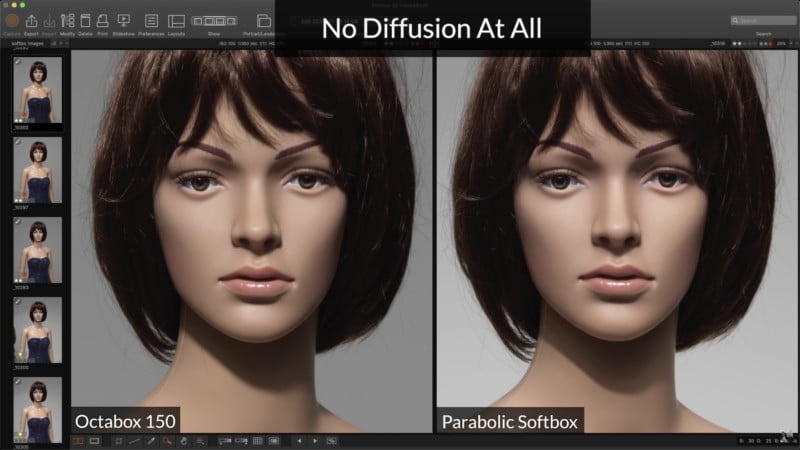
Task: Click the Print icon
Action: click(103, 20)
